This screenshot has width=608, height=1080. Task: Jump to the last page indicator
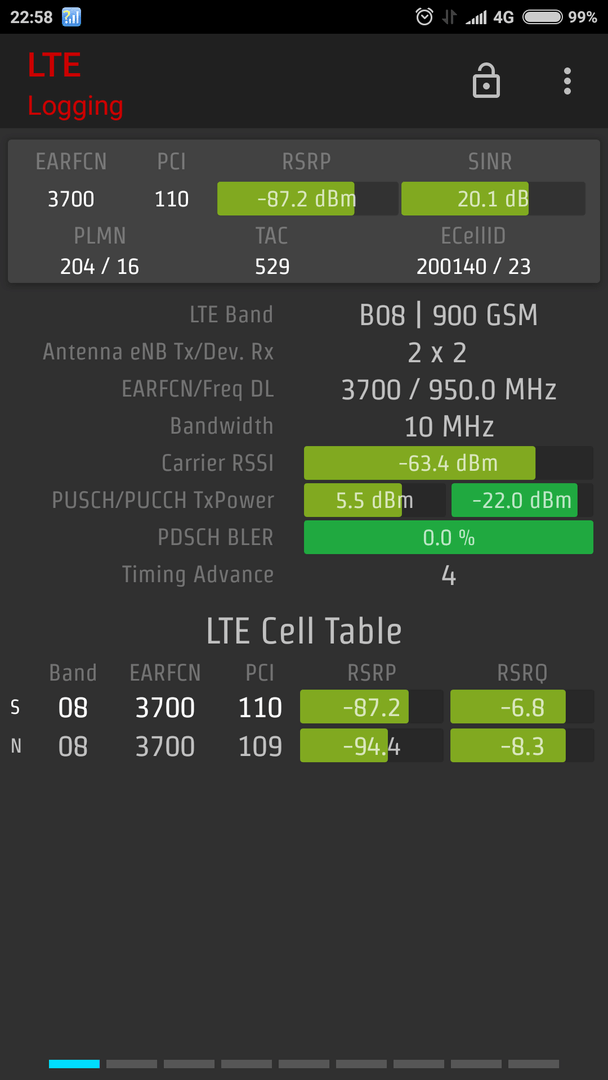click(x=533, y=1064)
